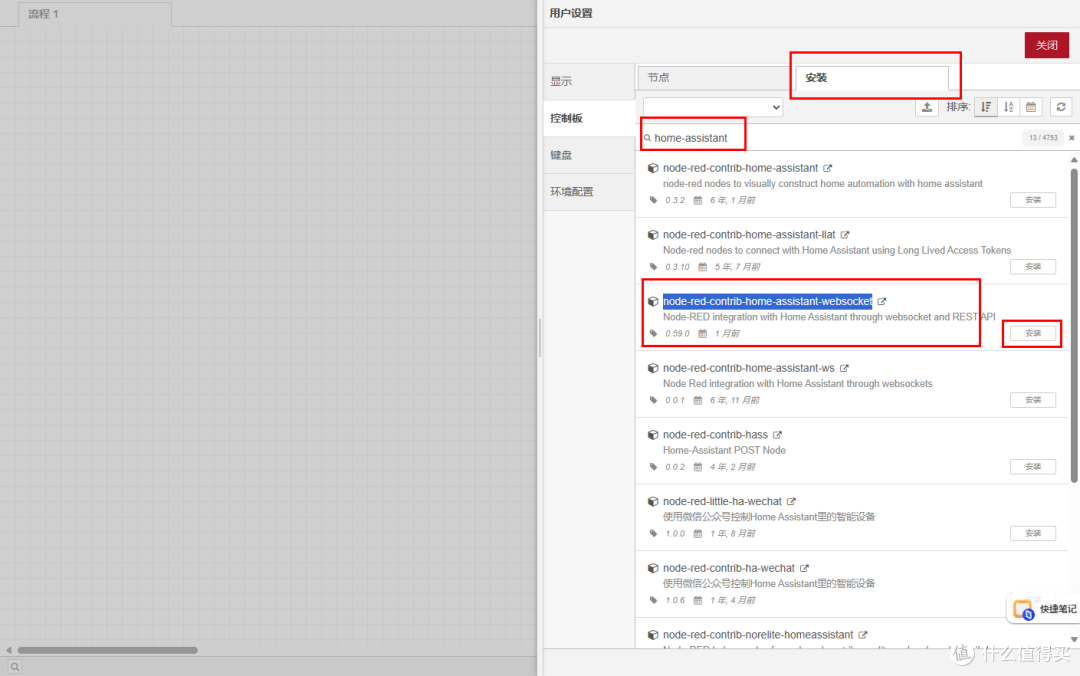Click version 0.3.10 text
The height and width of the screenshot is (676, 1080).
677,267
